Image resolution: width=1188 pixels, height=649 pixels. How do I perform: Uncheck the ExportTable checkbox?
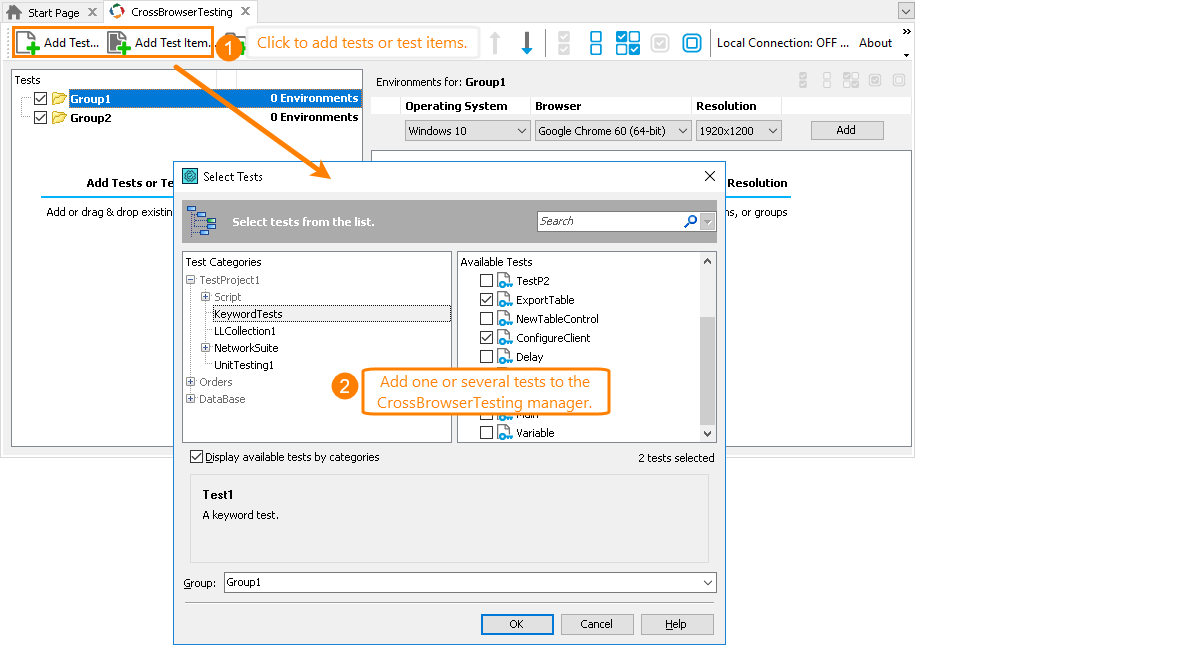486,300
